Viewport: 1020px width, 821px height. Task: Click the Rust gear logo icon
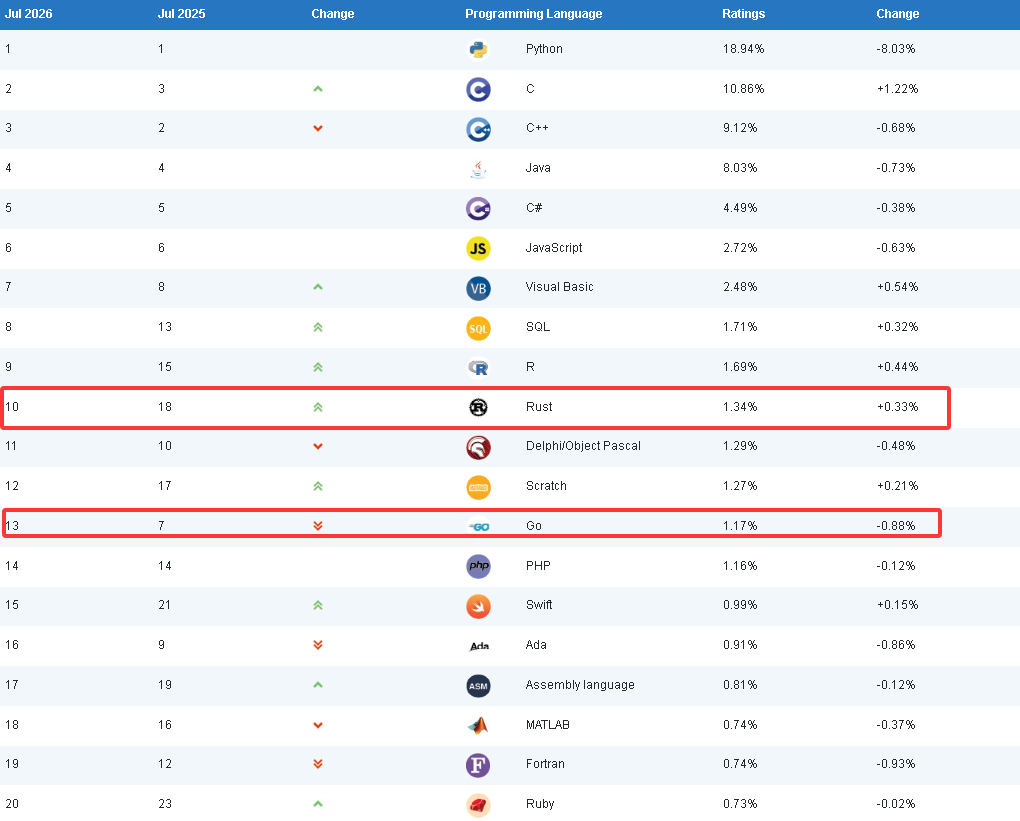tap(478, 407)
